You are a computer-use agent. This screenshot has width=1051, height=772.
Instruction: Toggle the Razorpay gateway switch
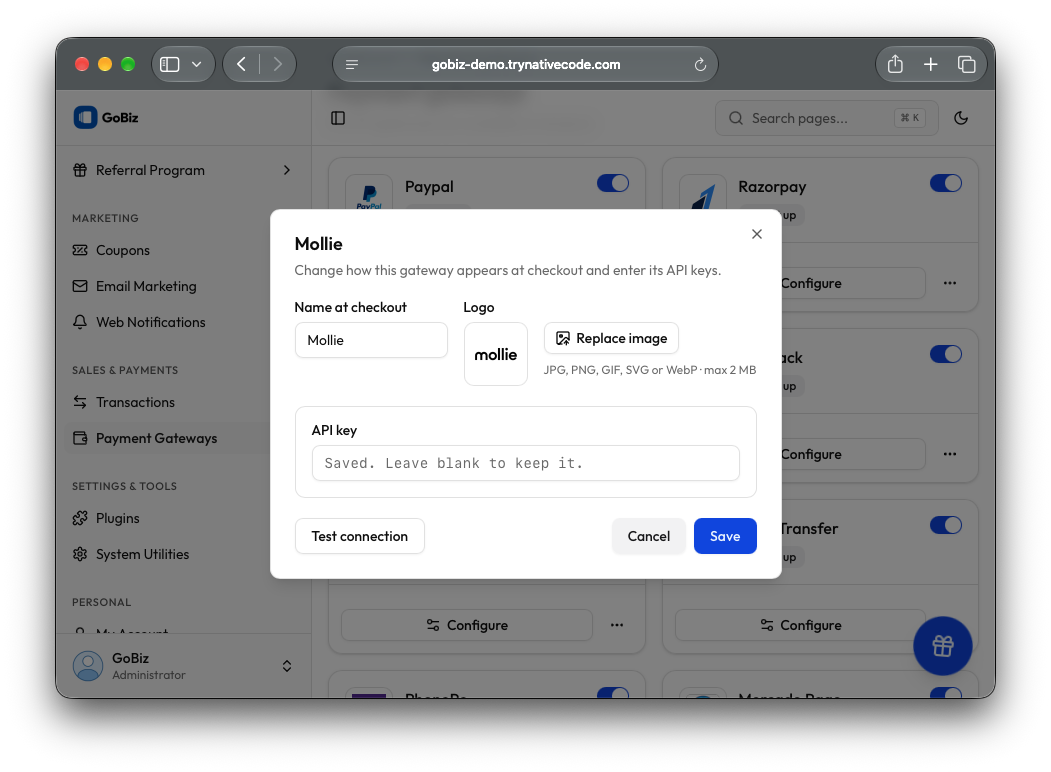(x=946, y=184)
